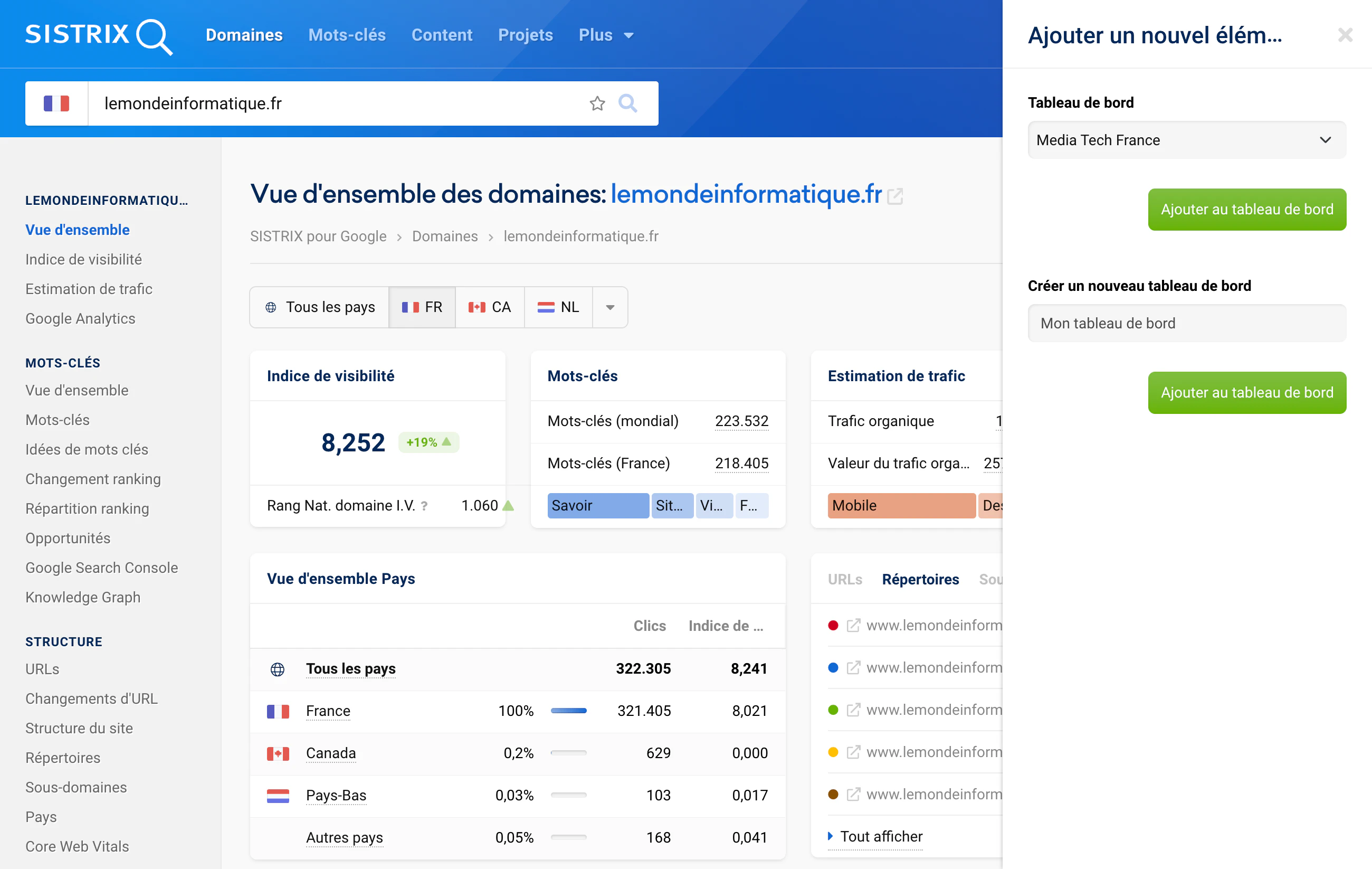Click Clics column header

[x=650, y=626]
